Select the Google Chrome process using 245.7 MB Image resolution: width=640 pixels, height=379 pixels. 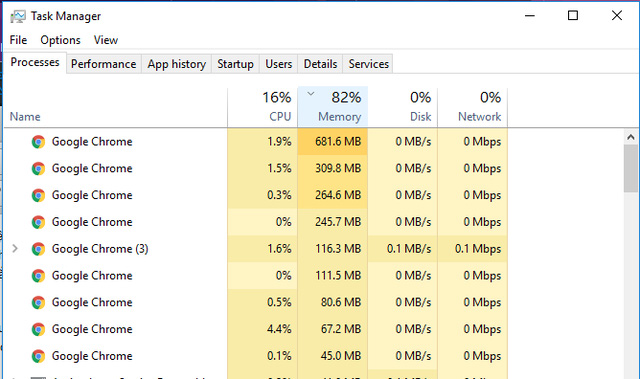256,222
